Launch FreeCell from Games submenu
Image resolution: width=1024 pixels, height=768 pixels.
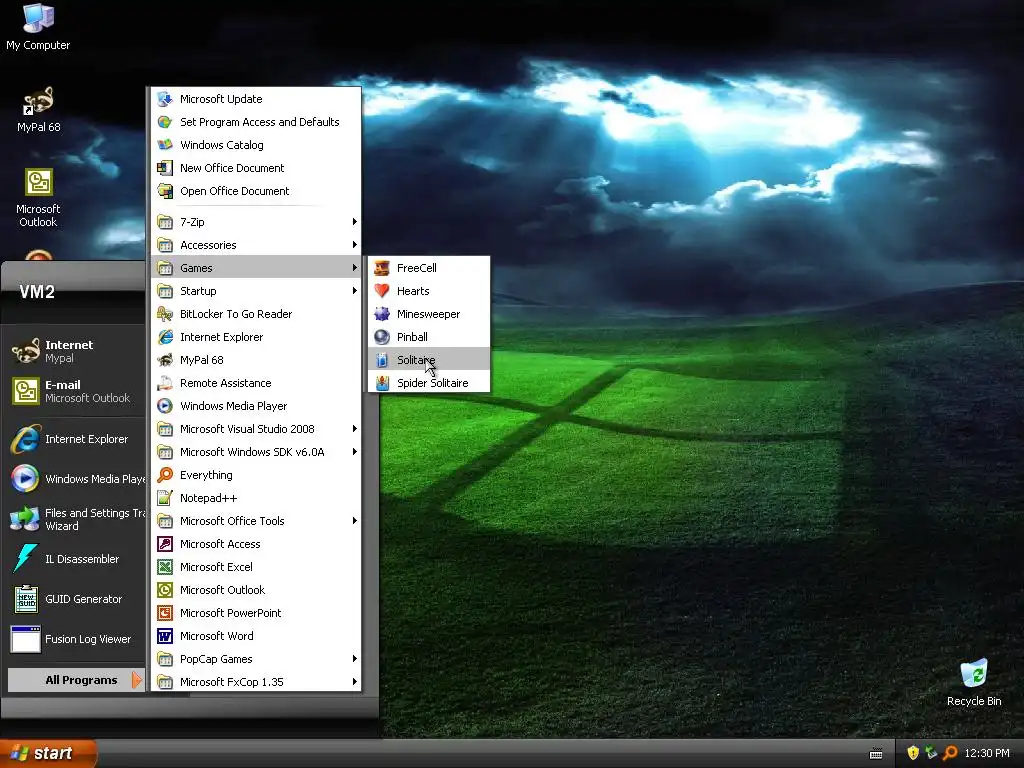[x=429, y=268]
